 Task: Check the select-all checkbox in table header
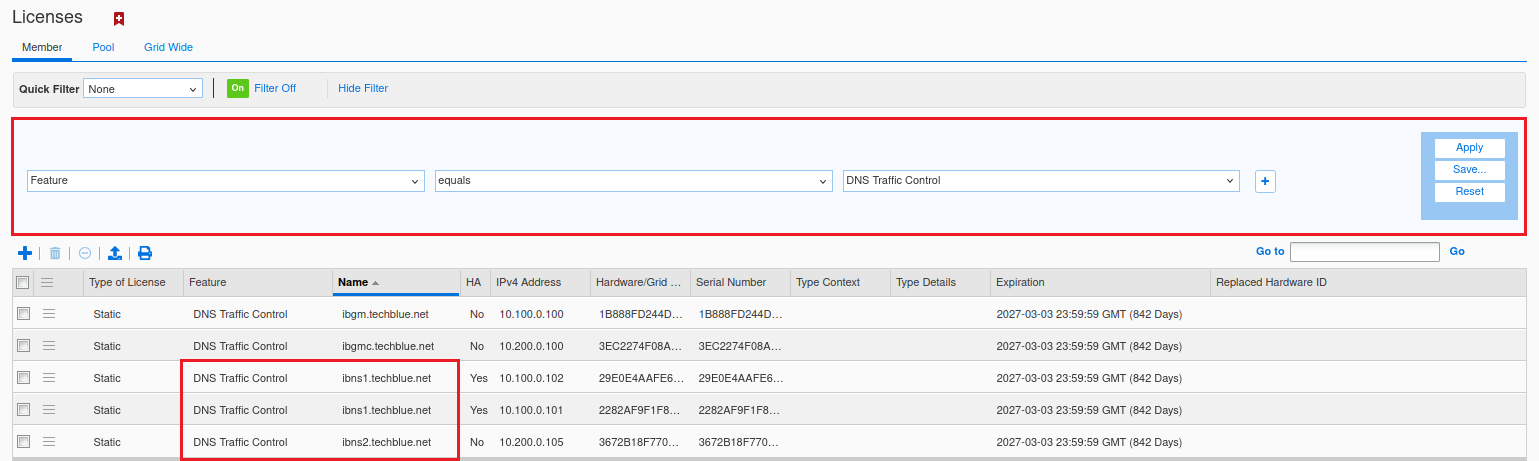(x=23, y=283)
